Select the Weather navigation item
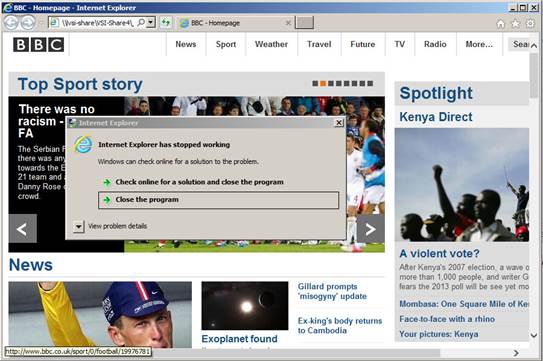Viewport: 543px width, 361px height. [x=272, y=44]
